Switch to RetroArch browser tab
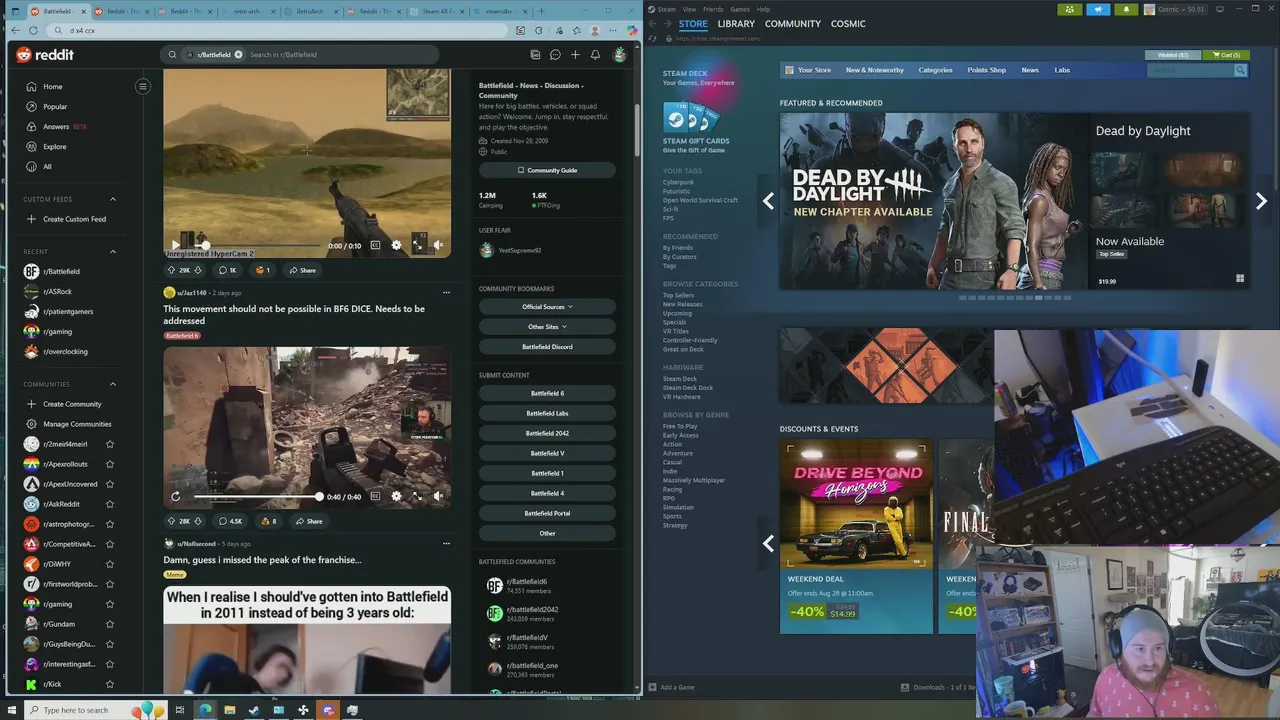 (x=309, y=11)
